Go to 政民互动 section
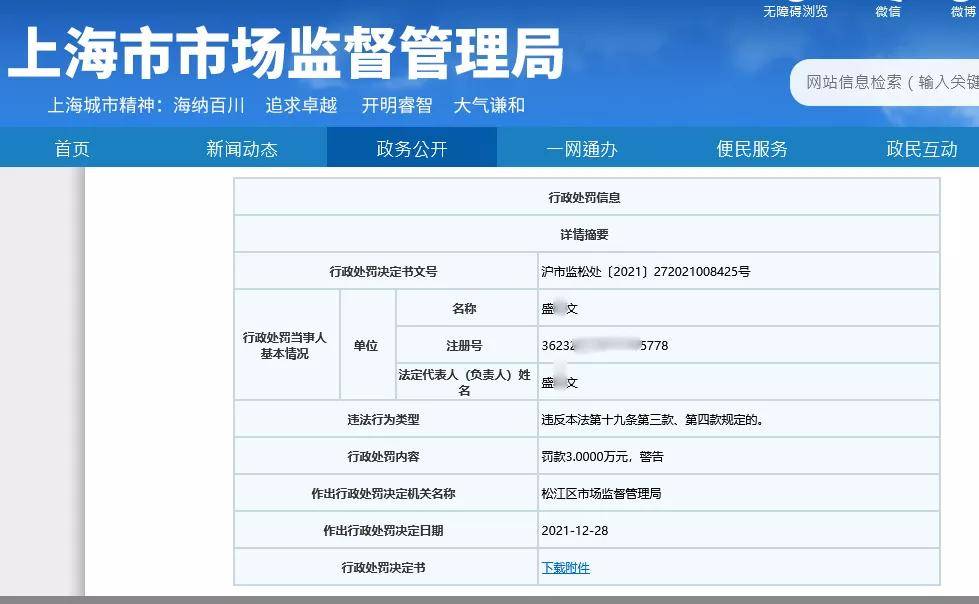 [922, 149]
